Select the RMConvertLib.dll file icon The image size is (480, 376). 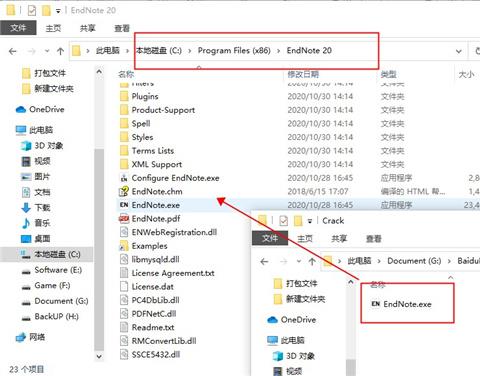click(124, 341)
